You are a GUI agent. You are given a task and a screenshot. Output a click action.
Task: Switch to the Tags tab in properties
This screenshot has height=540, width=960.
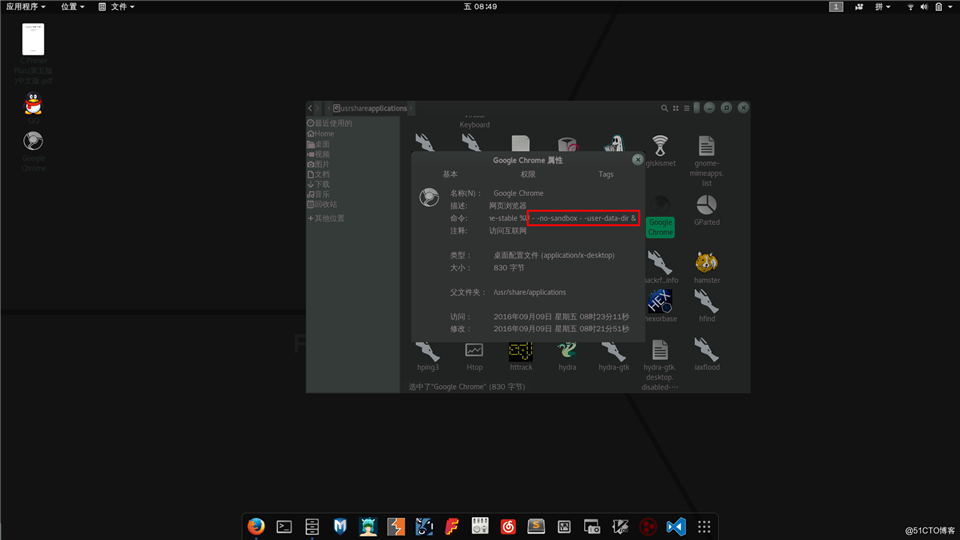[x=606, y=174]
